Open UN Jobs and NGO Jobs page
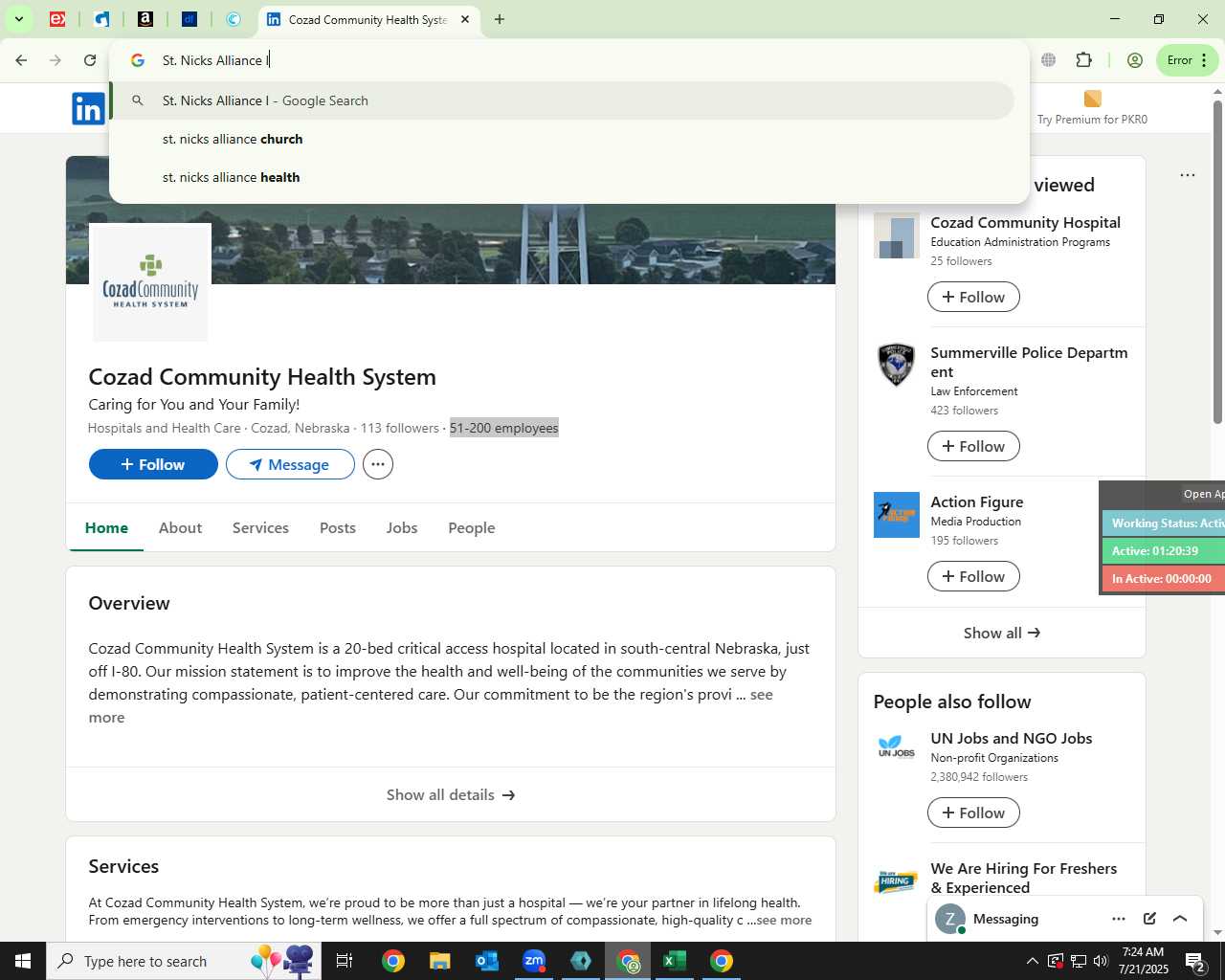1225x980 pixels. [1011, 738]
